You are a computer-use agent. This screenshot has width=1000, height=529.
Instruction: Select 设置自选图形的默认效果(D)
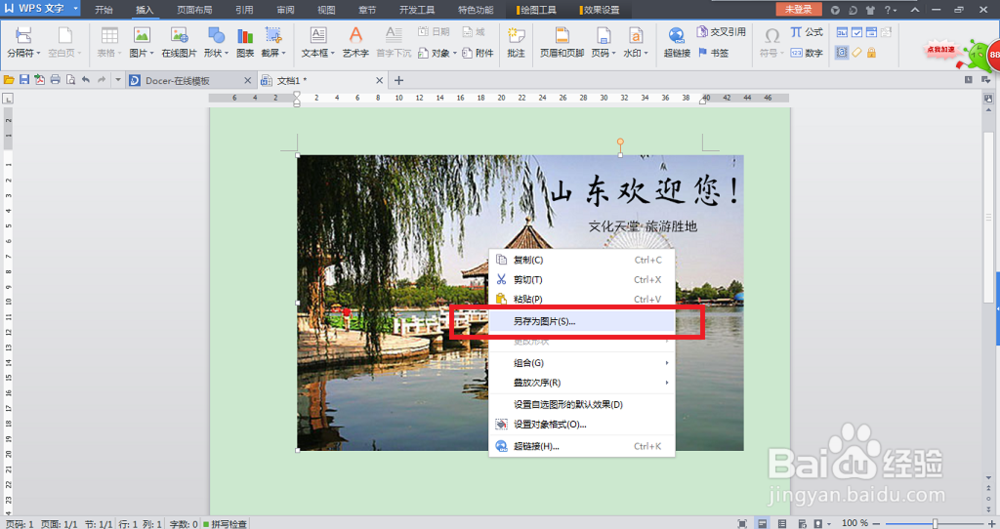582,405
